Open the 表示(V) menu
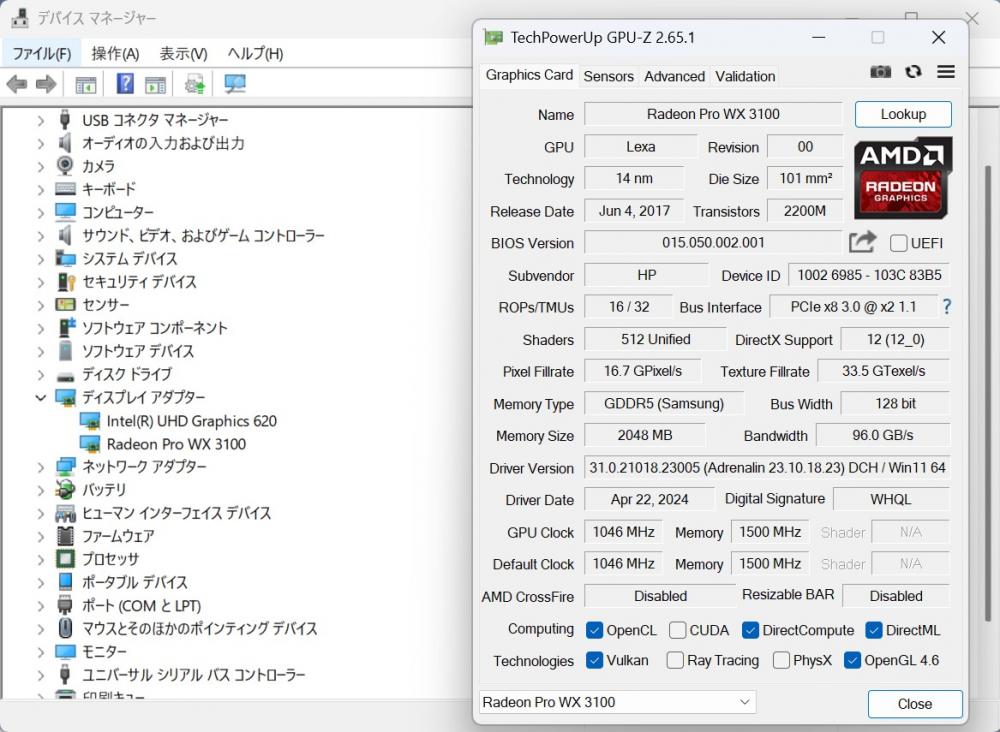 [x=184, y=54]
